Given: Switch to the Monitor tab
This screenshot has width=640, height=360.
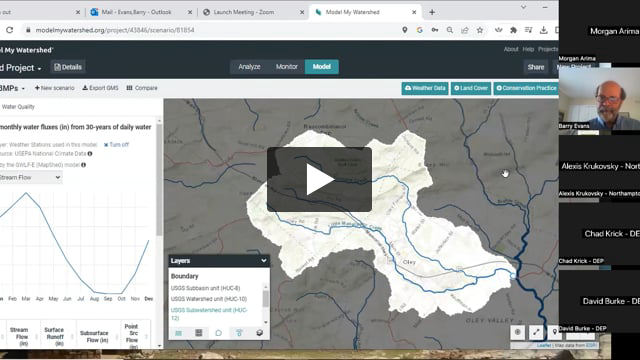Looking at the screenshot, I should click(287, 67).
